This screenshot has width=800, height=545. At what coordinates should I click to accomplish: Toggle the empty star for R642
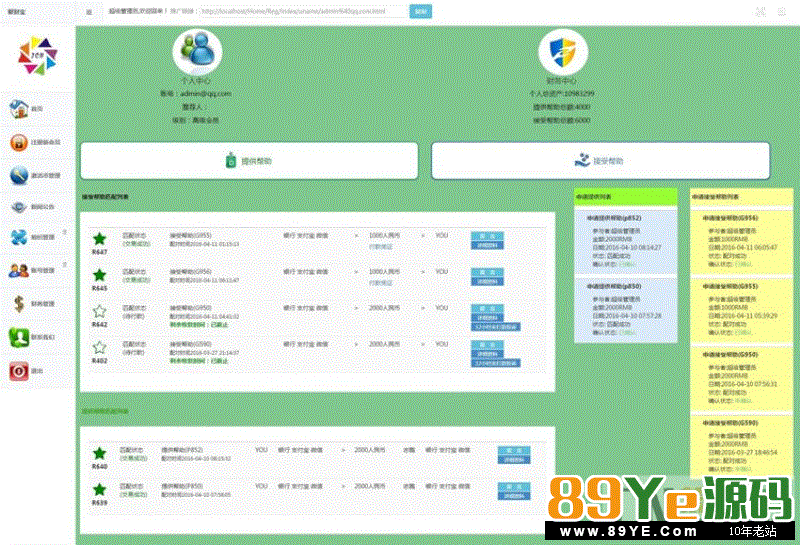click(x=99, y=311)
